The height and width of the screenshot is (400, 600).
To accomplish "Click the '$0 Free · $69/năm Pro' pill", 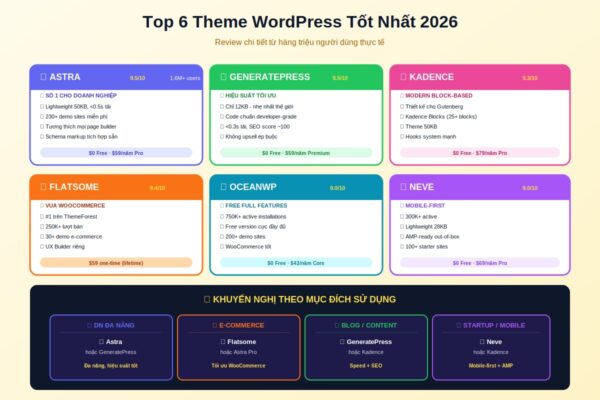I will (x=480, y=263).
